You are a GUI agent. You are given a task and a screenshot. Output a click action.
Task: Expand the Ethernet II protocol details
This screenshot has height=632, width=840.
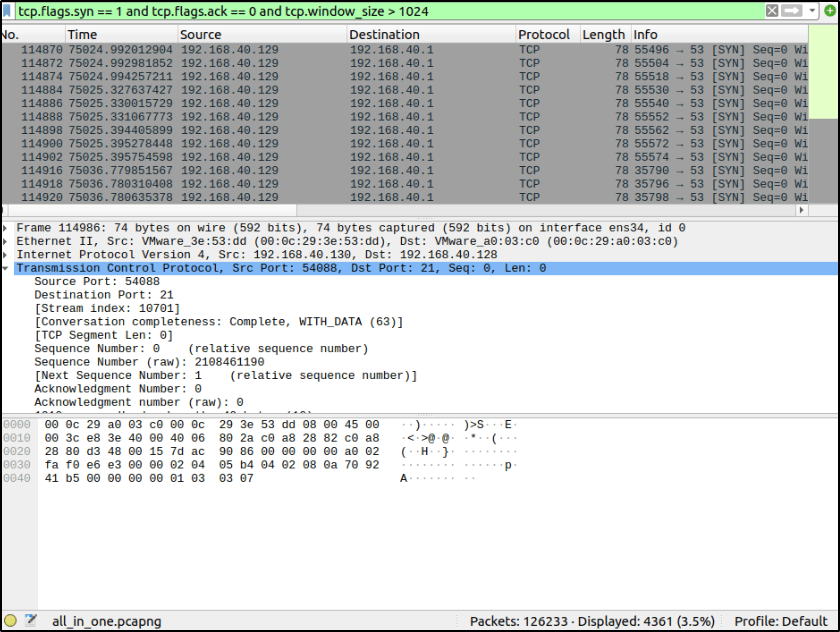coord(8,241)
